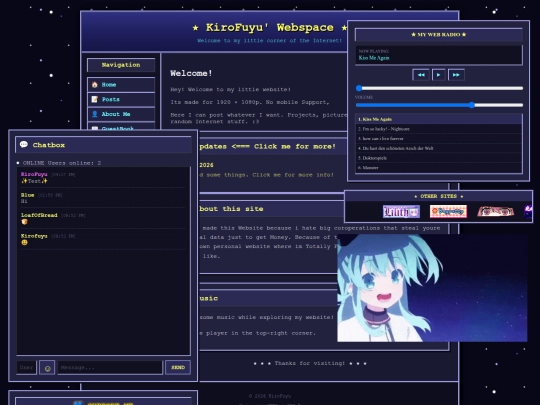Click the person icon beside About Me
Viewport: 540px width, 405px height.
point(95,114)
